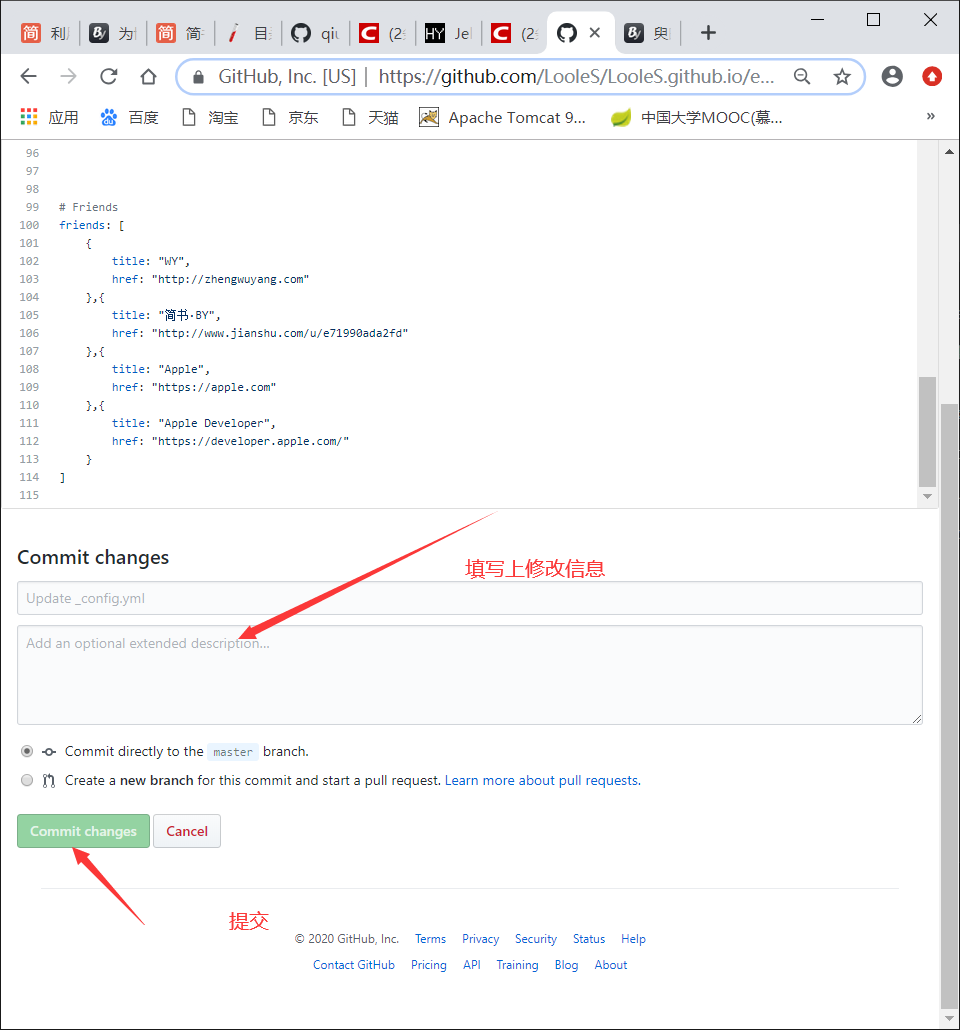Click the line title: "Apple Developer"

(194, 423)
